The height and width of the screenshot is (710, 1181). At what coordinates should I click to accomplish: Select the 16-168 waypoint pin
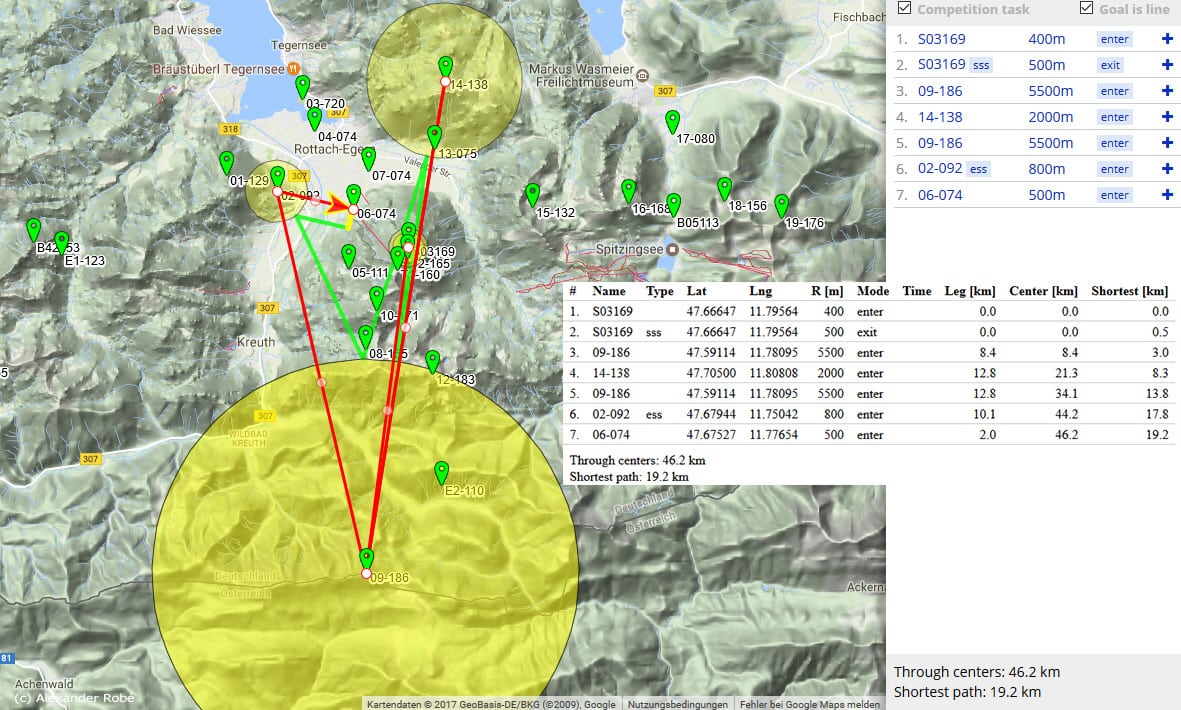click(x=629, y=190)
